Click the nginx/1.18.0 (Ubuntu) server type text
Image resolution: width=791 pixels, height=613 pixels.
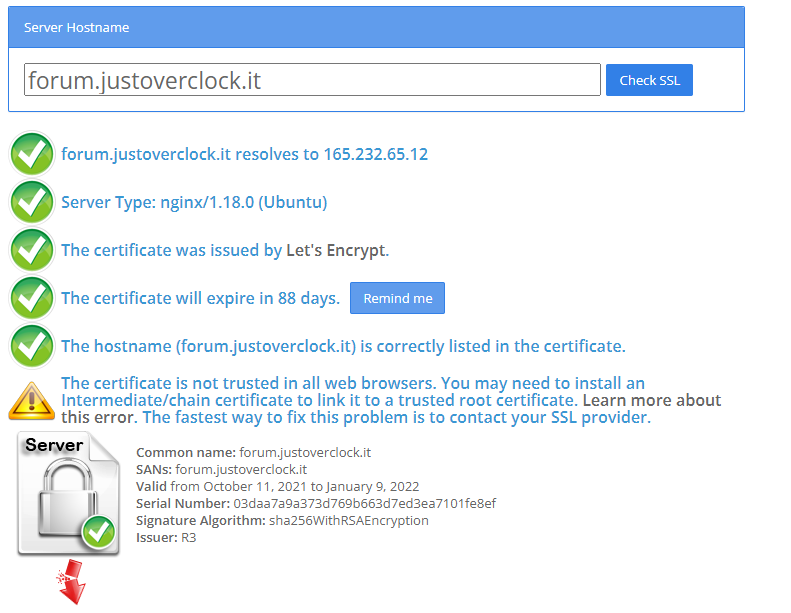pyautogui.click(x=243, y=202)
